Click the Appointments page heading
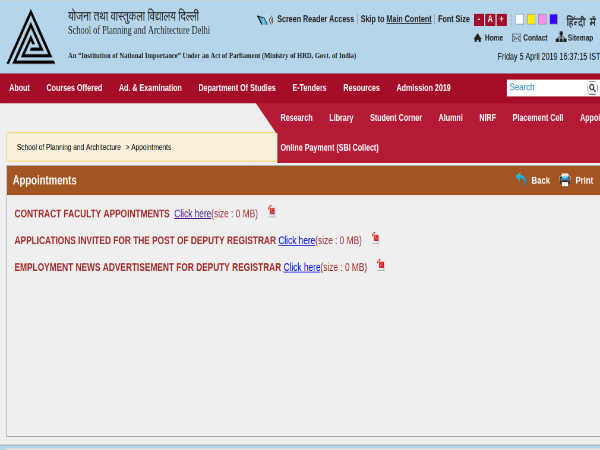600x450 pixels. tap(45, 180)
